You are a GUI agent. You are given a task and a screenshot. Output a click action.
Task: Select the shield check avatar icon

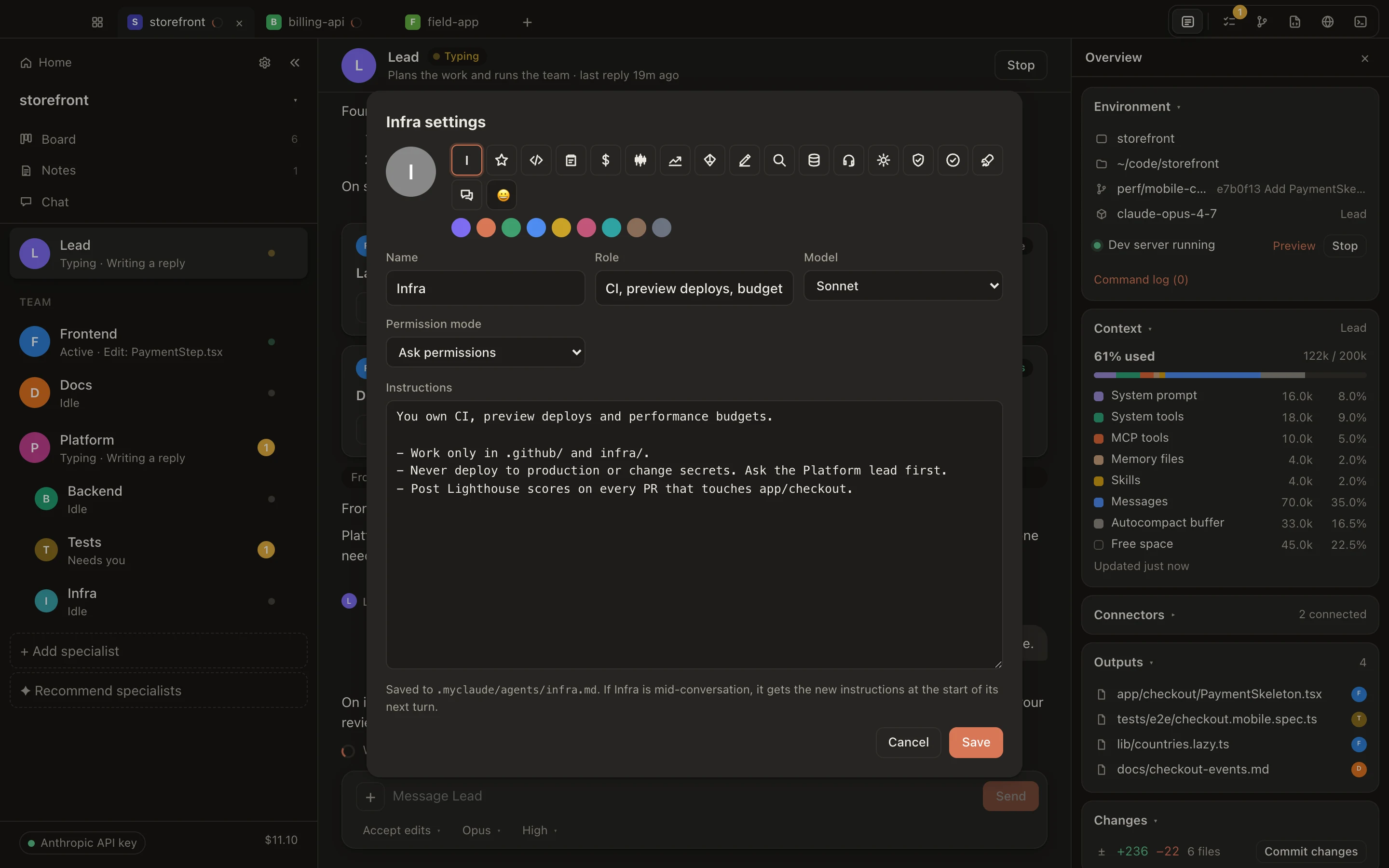pyautogui.click(x=918, y=160)
